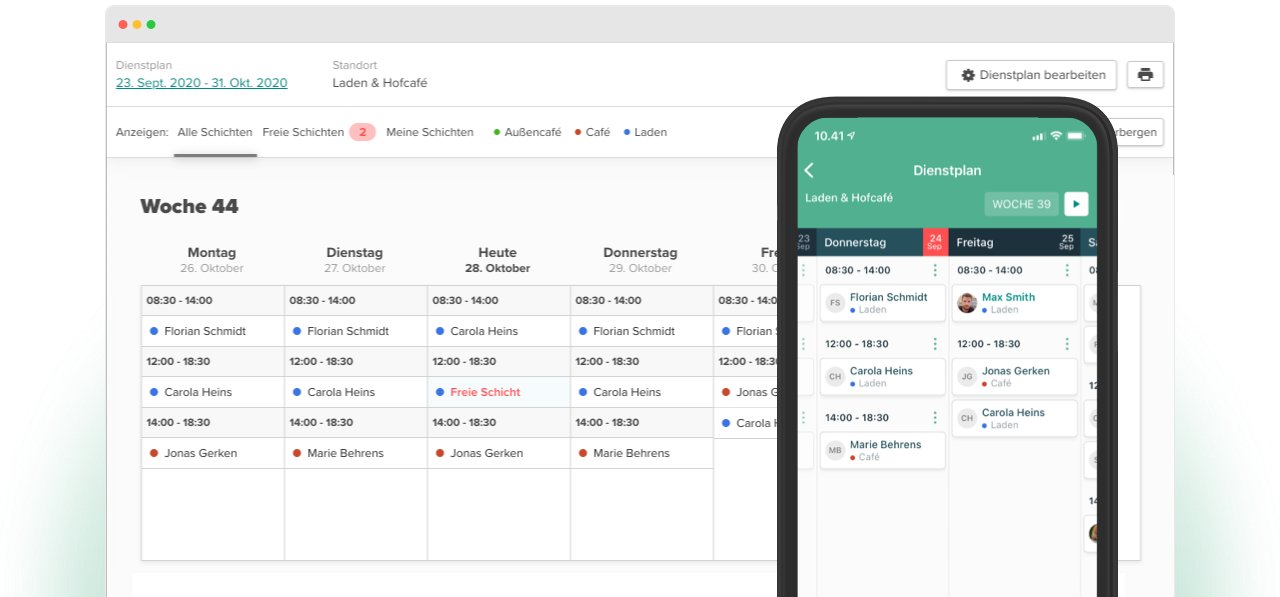Tap the JG avatar for Jonas Gerken
Image resolution: width=1280 pixels, height=597 pixels.
point(967,377)
